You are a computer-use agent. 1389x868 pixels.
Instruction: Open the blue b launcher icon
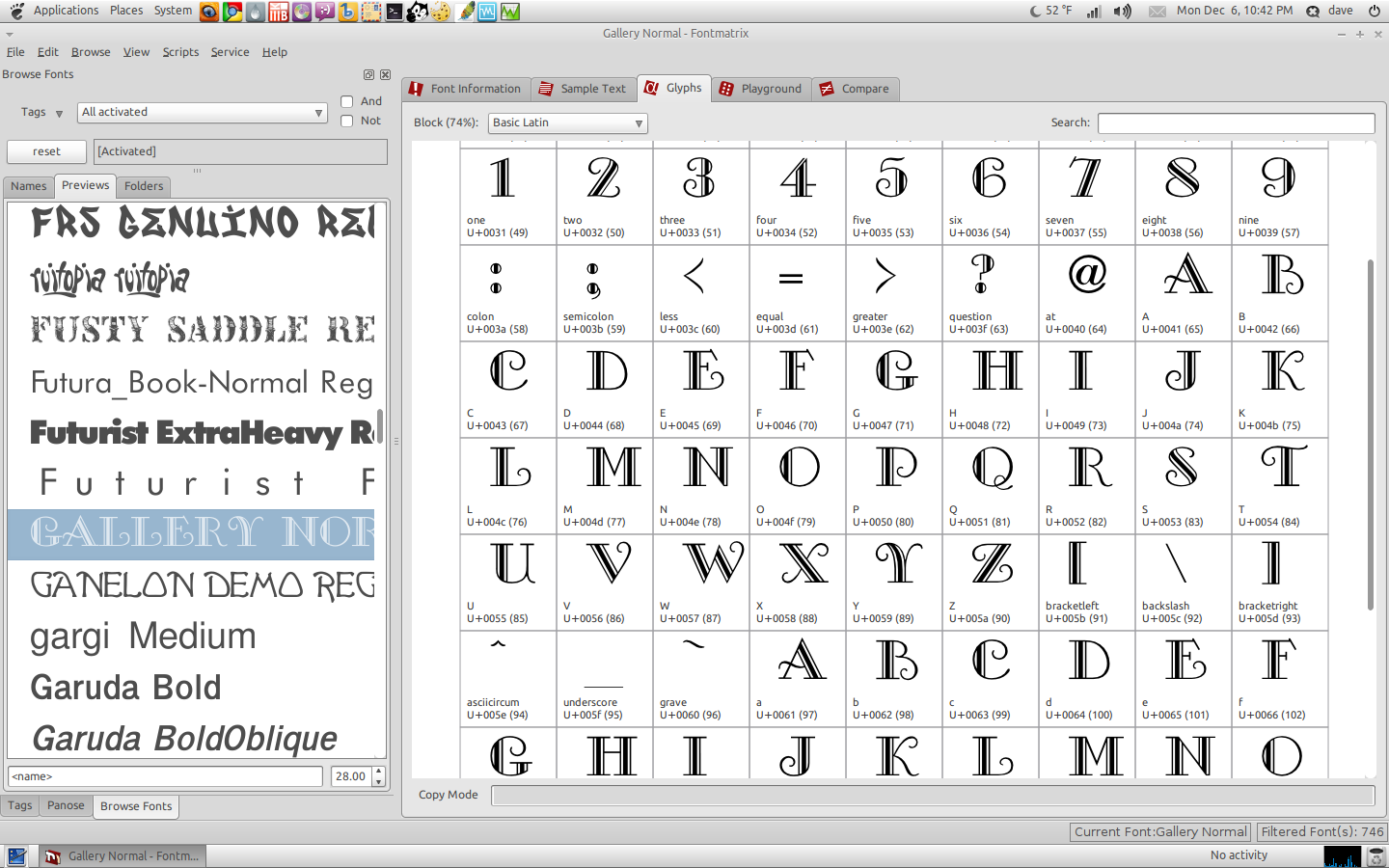(348, 12)
